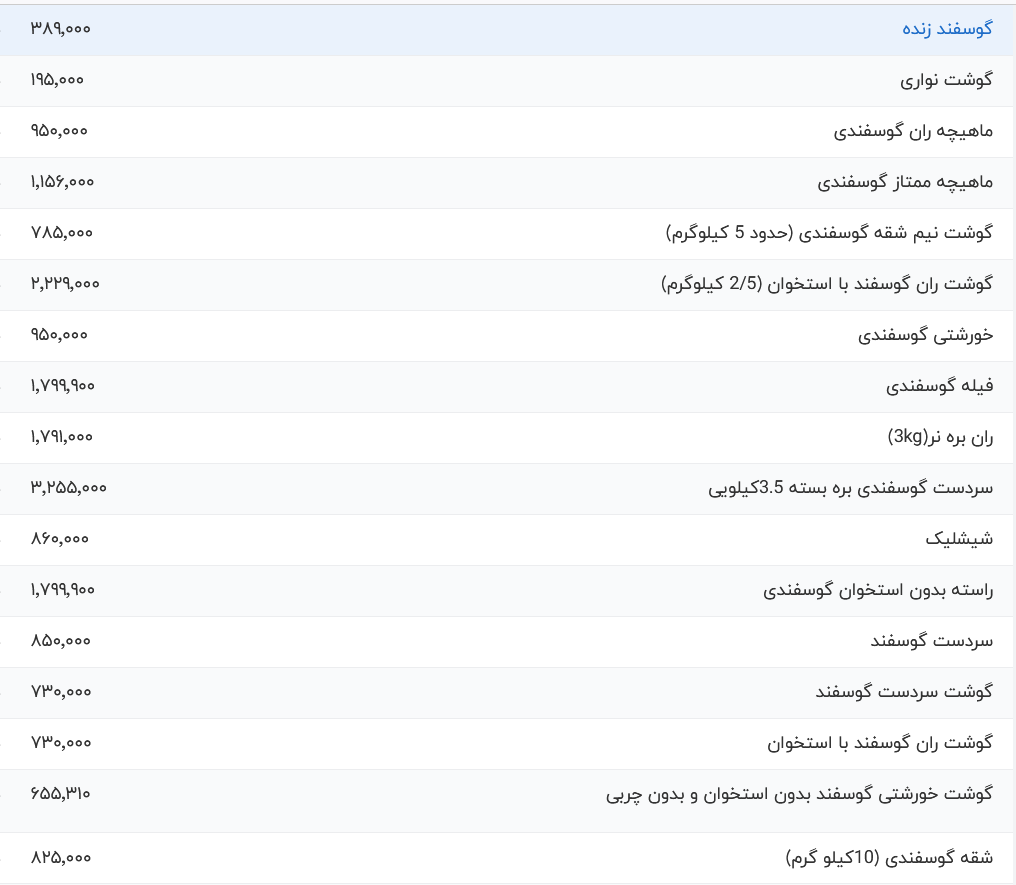Click the گوشت نواری product name
1016x885 pixels.
[946, 80]
